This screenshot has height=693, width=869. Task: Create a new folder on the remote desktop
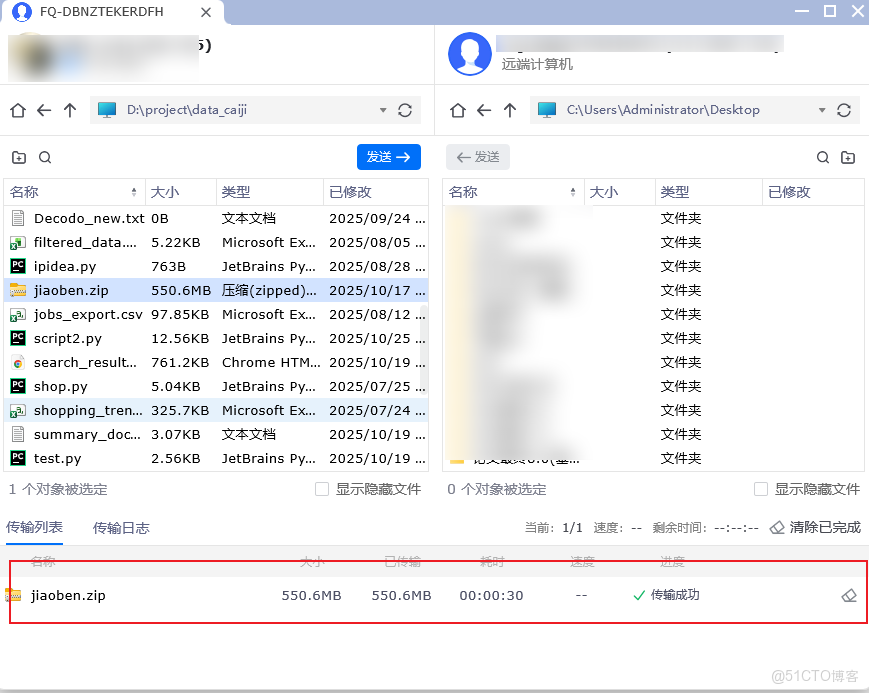[x=848, y=157]
